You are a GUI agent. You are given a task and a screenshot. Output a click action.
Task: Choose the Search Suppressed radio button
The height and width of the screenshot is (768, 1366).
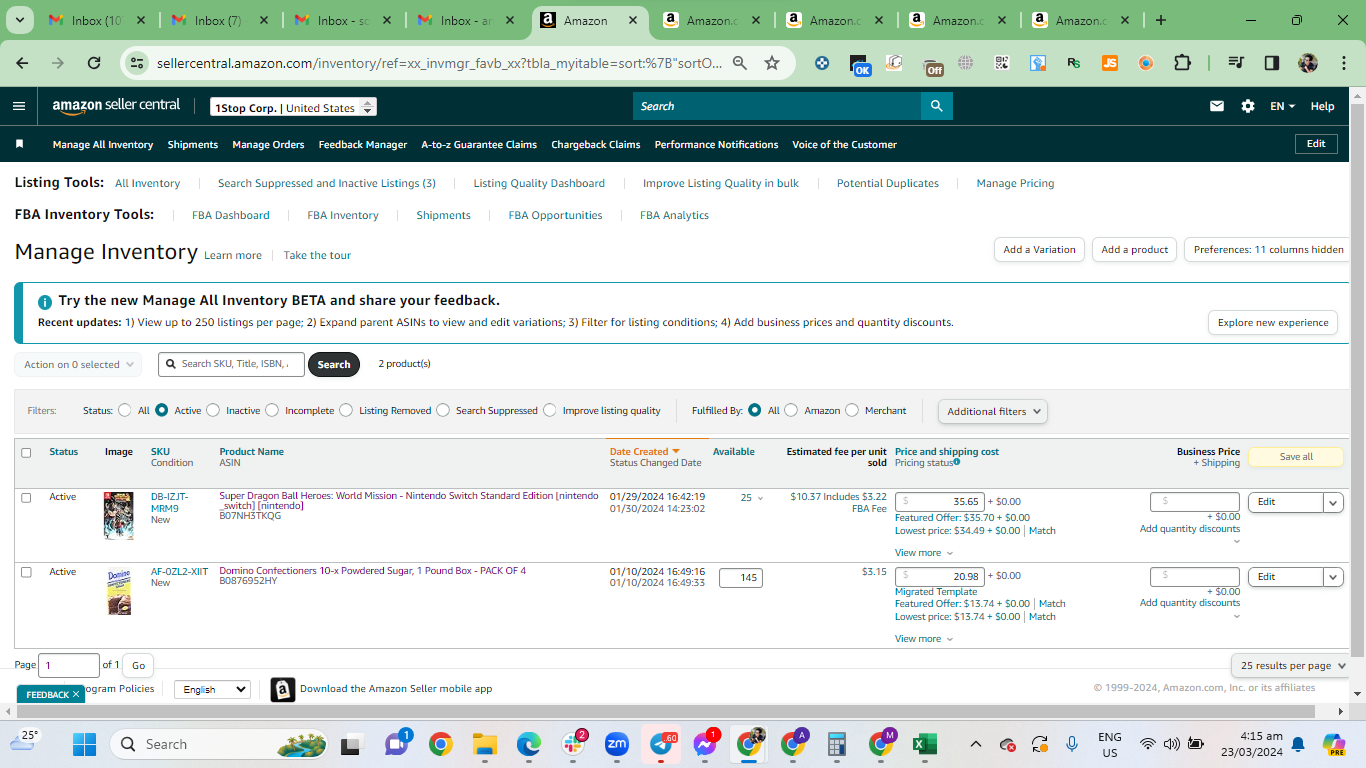pyautogui.click(x=443, y=410)
